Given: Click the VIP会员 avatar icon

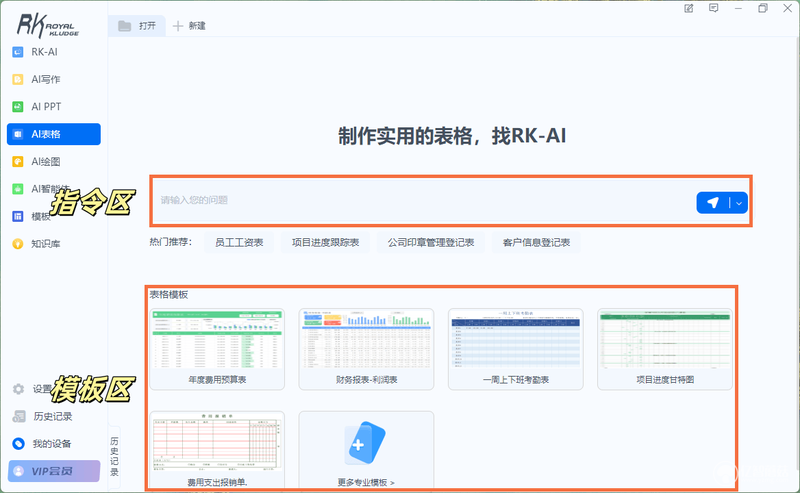Looking at the screenshot, I should click(19, 471).
